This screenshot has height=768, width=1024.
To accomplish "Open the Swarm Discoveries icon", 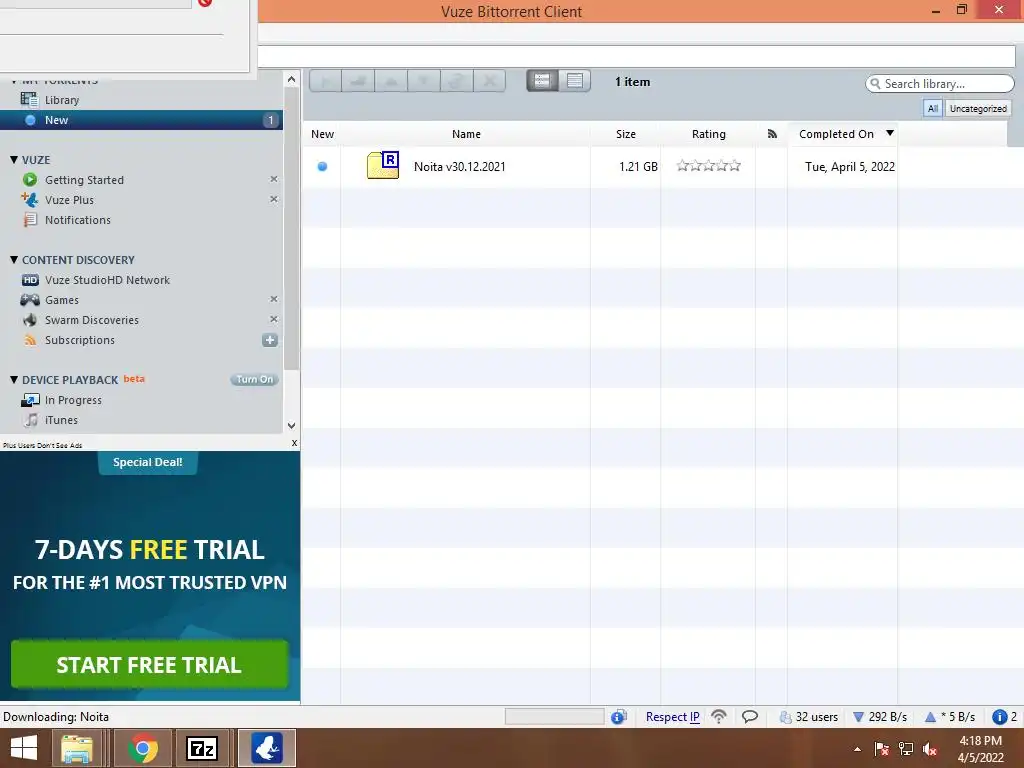I will tap(30, 320).
